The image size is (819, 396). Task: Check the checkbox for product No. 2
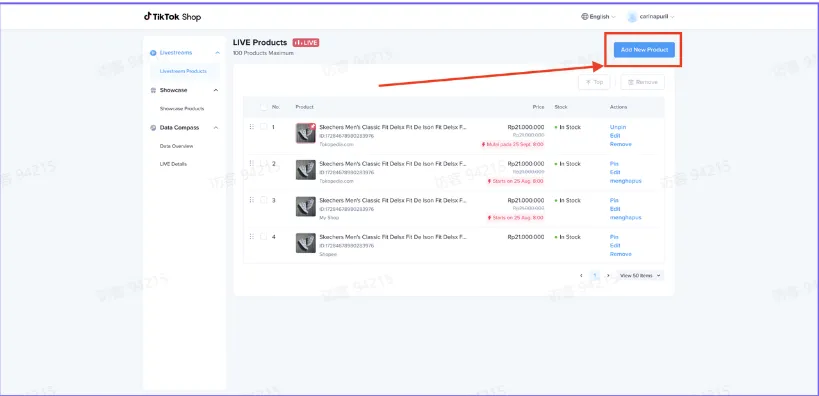[263, 163]
